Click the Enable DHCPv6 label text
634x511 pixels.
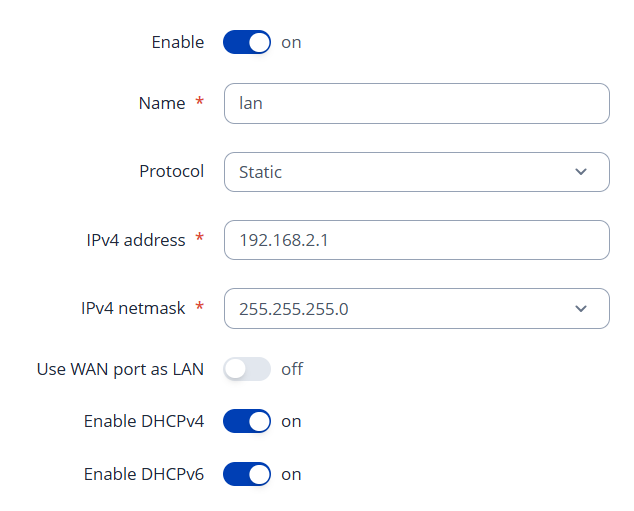tap(143, 473)
